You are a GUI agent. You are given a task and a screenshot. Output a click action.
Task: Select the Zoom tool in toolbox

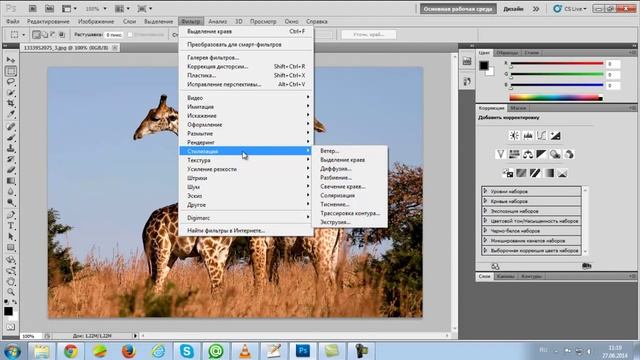[11, 292]
